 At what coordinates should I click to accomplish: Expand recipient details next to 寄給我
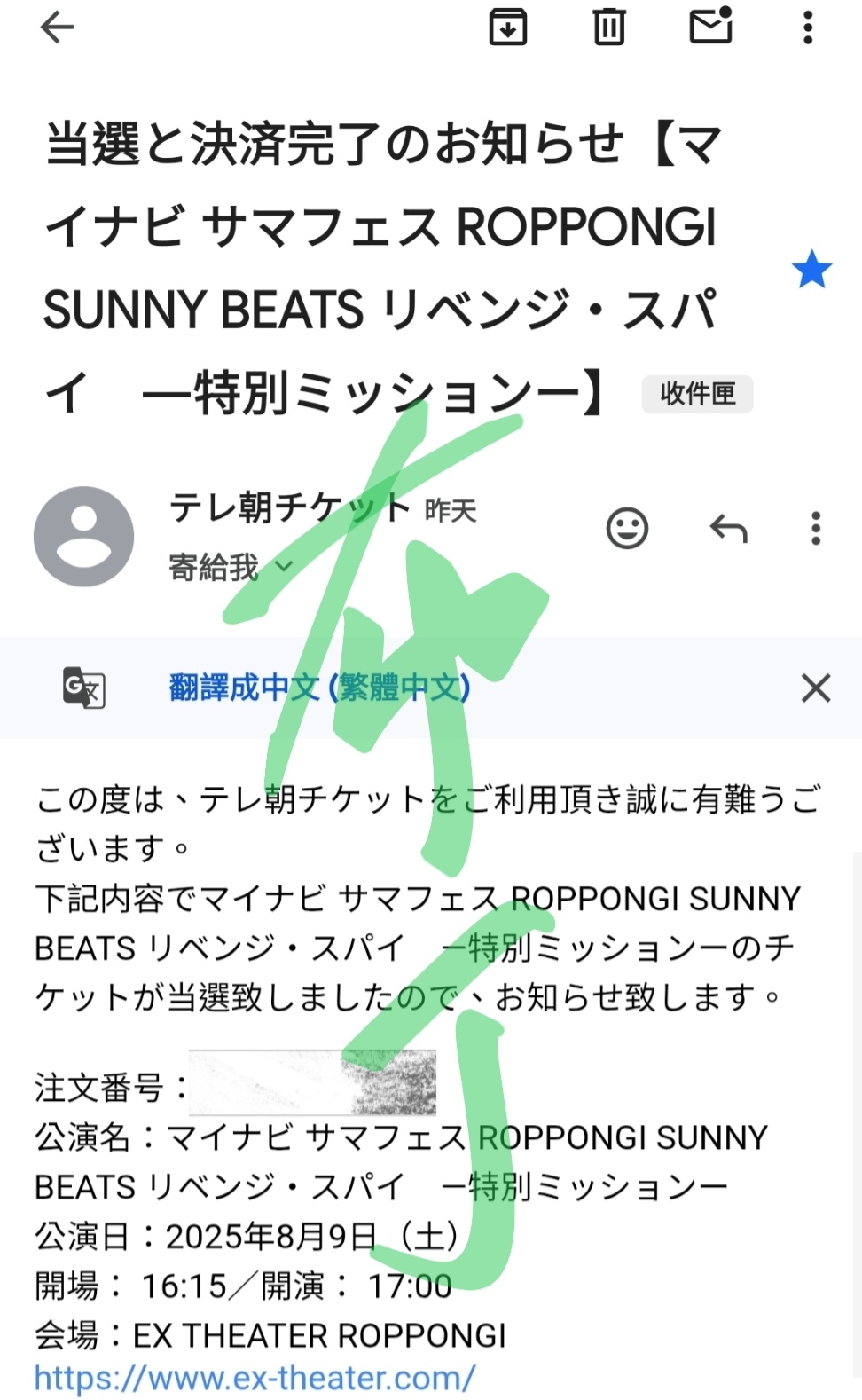pos(284,565)
